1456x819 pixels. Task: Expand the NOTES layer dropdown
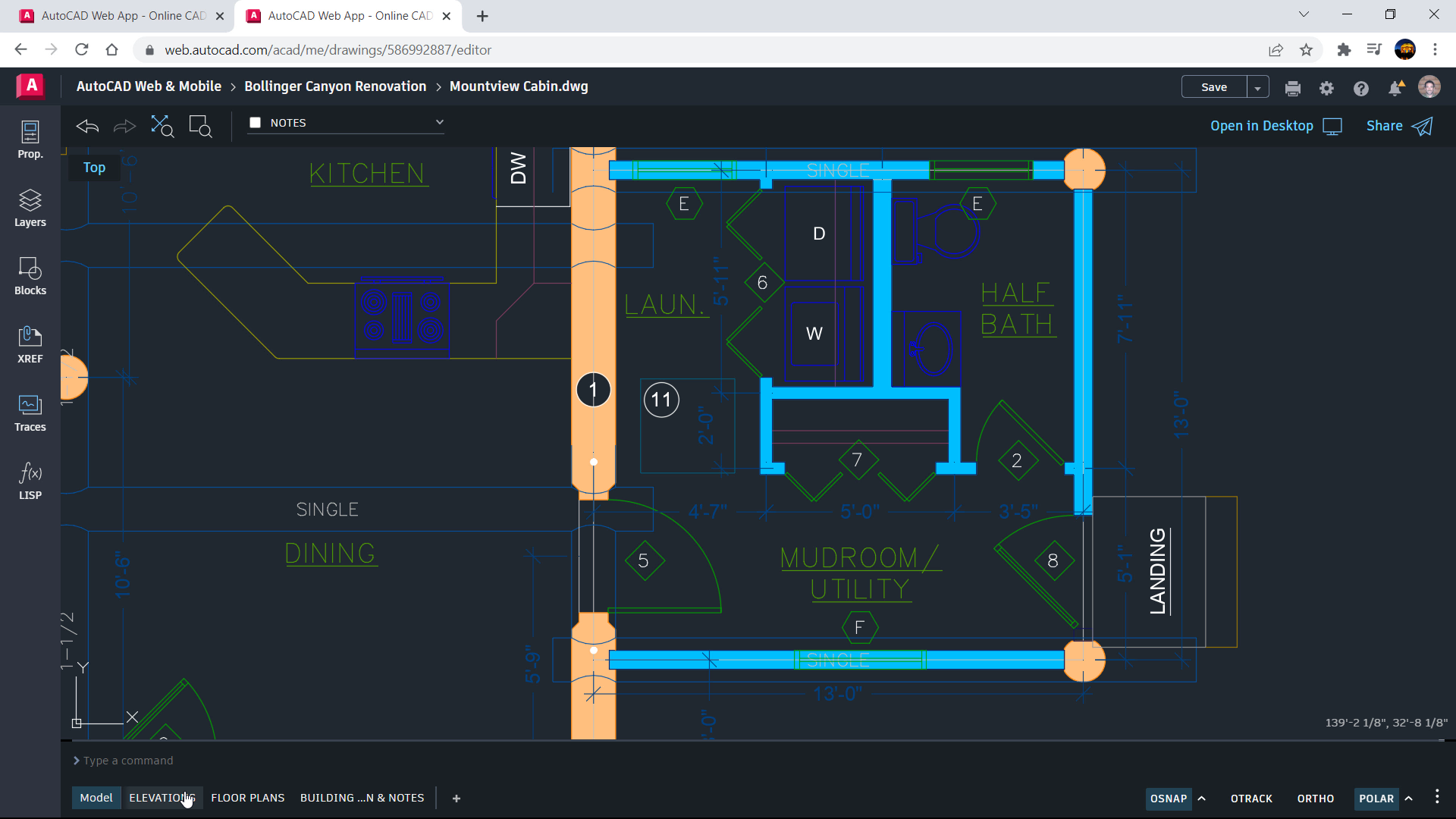(440, 122)
